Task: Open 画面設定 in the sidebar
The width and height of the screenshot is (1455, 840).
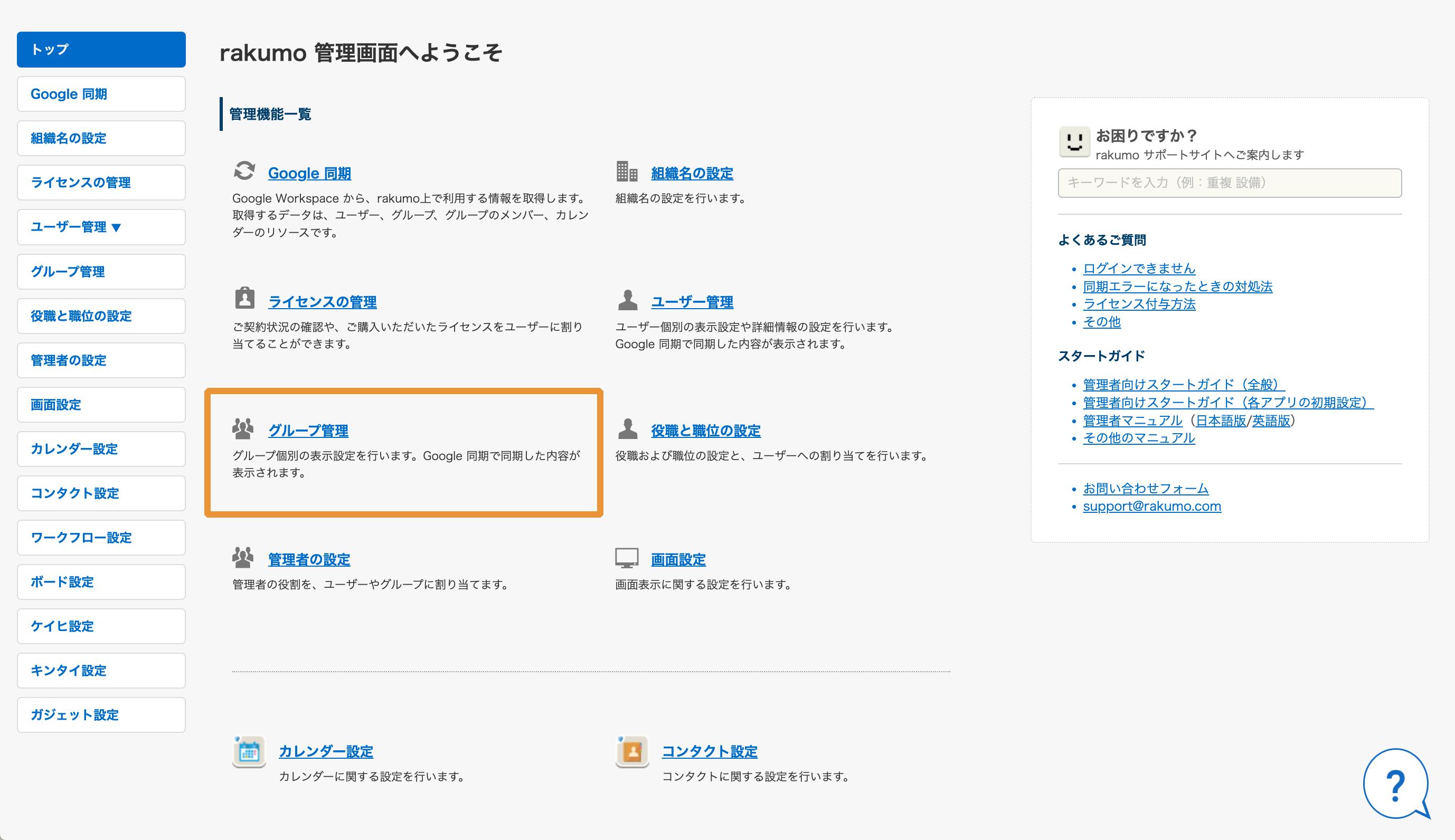Action: pyautogui.click(x=101, y=405)
